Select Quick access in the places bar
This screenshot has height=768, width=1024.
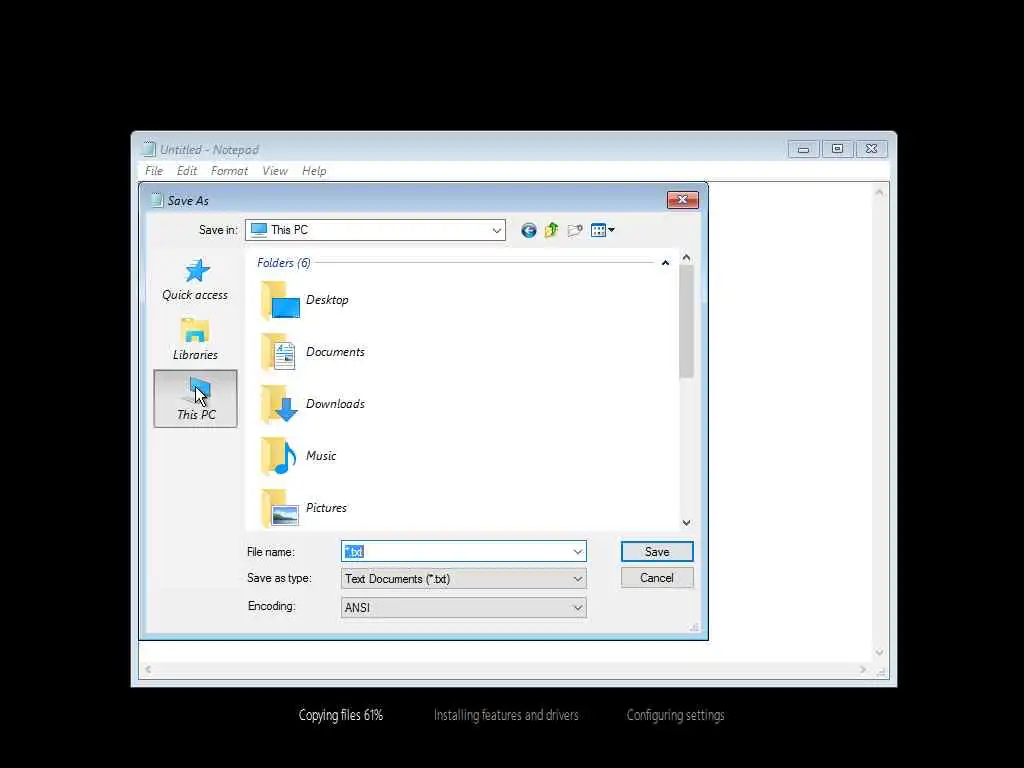point(195,280)
